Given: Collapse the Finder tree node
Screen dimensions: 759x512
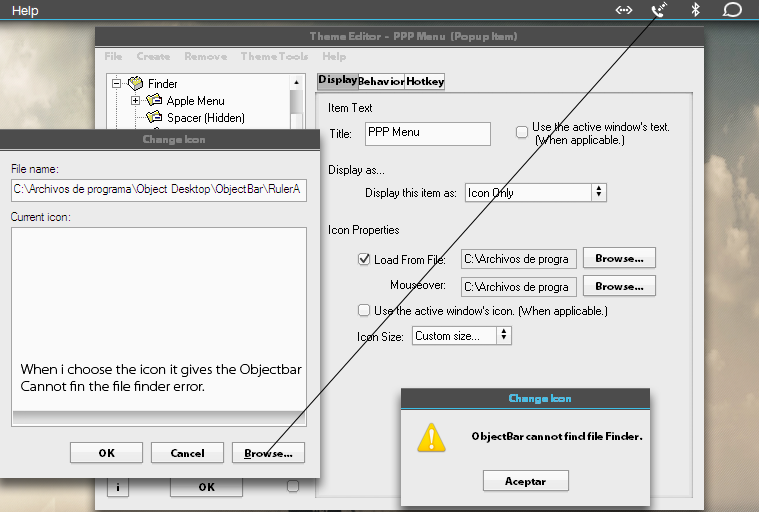Looking at the screenshot, I should (116, 83).
